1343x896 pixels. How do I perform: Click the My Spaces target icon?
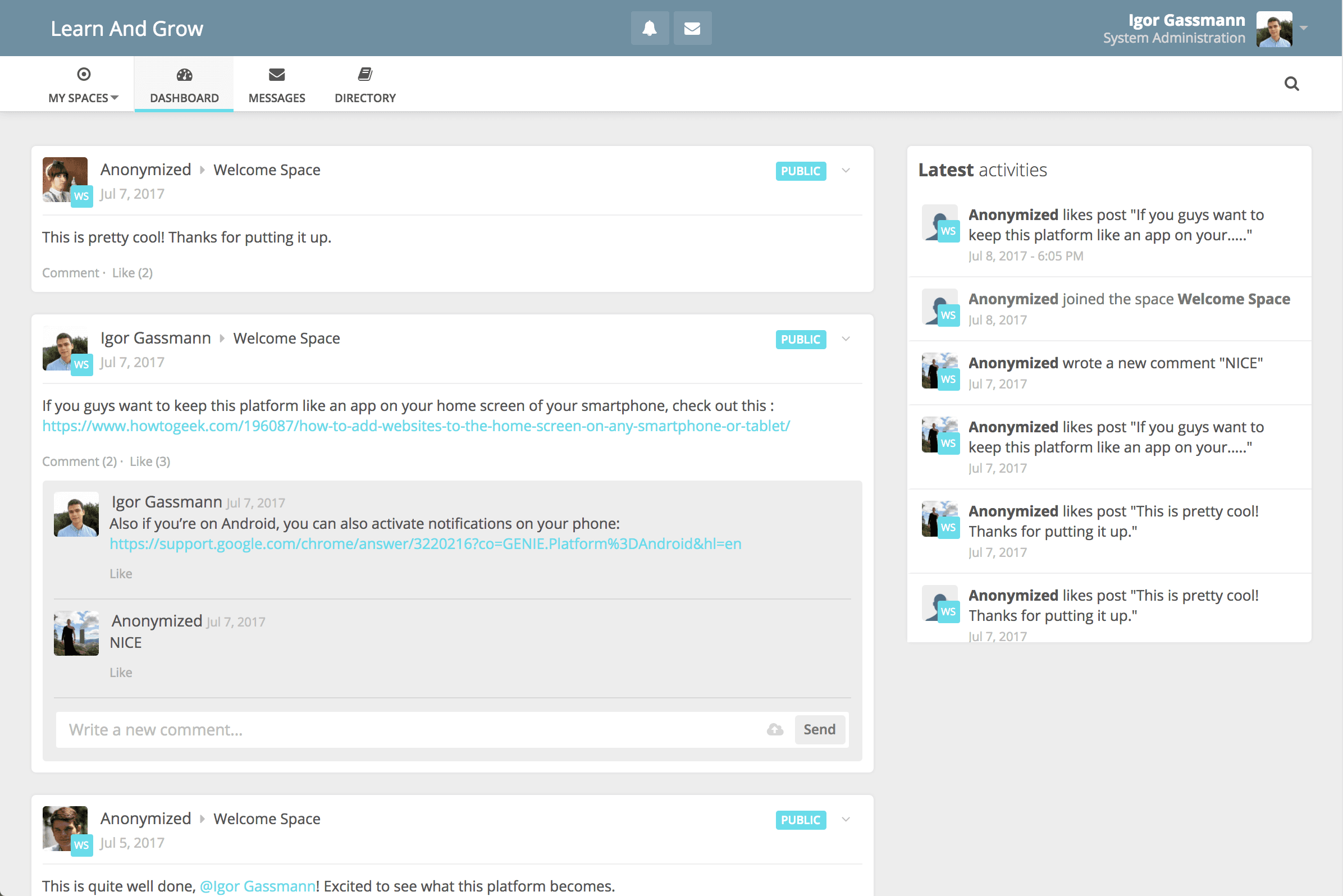tap(84, 74)
